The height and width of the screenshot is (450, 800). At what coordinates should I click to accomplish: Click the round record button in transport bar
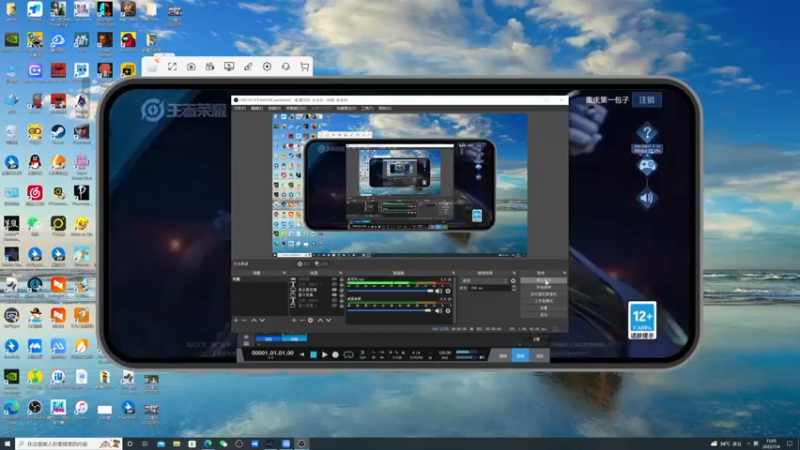(335, 355)
